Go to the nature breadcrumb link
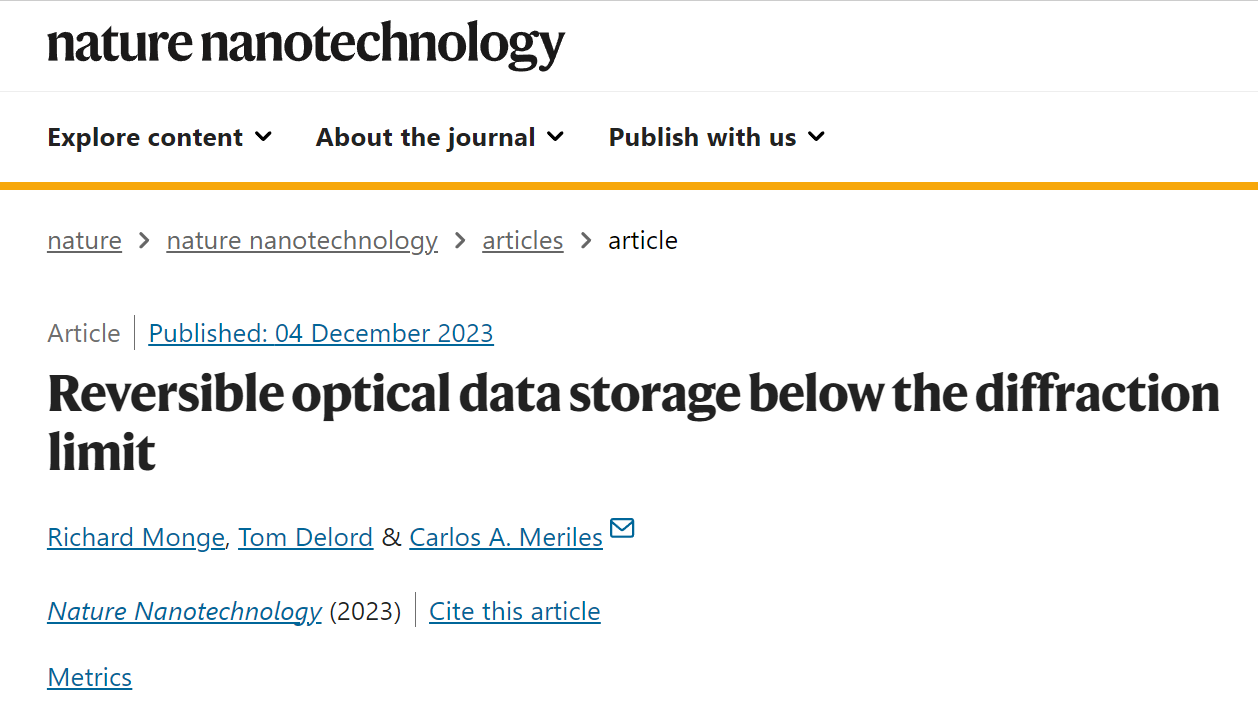 (x=84, y=241)
